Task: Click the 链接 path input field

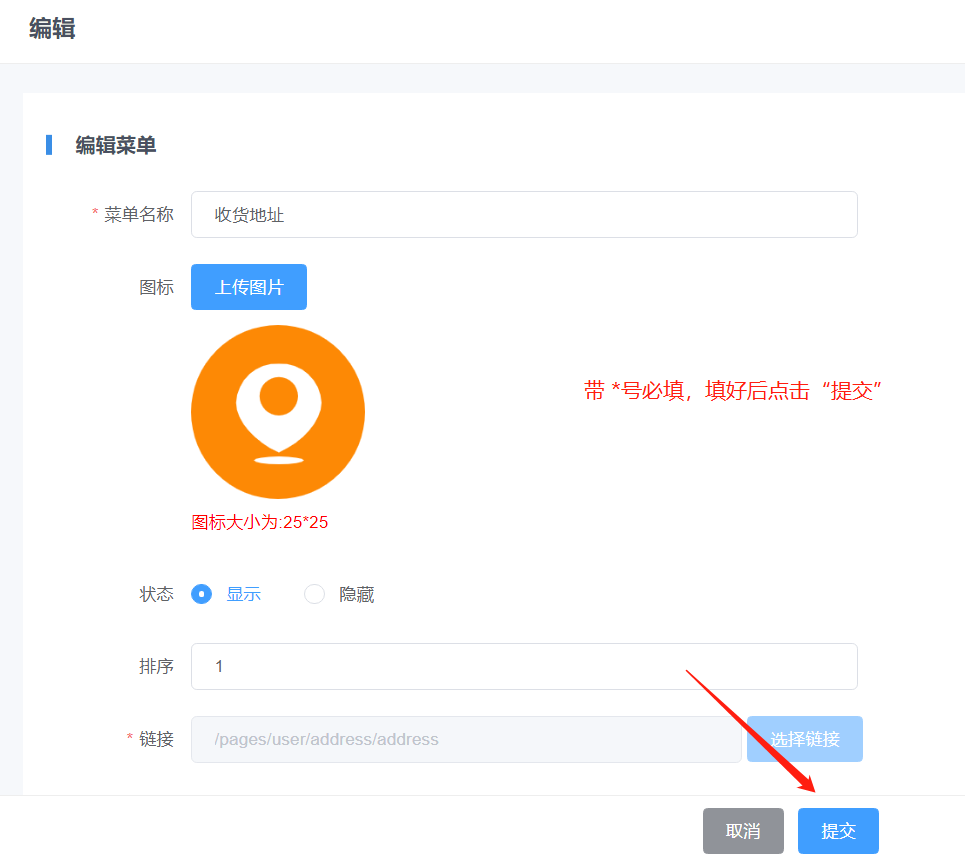Action: tap(466, 739)
